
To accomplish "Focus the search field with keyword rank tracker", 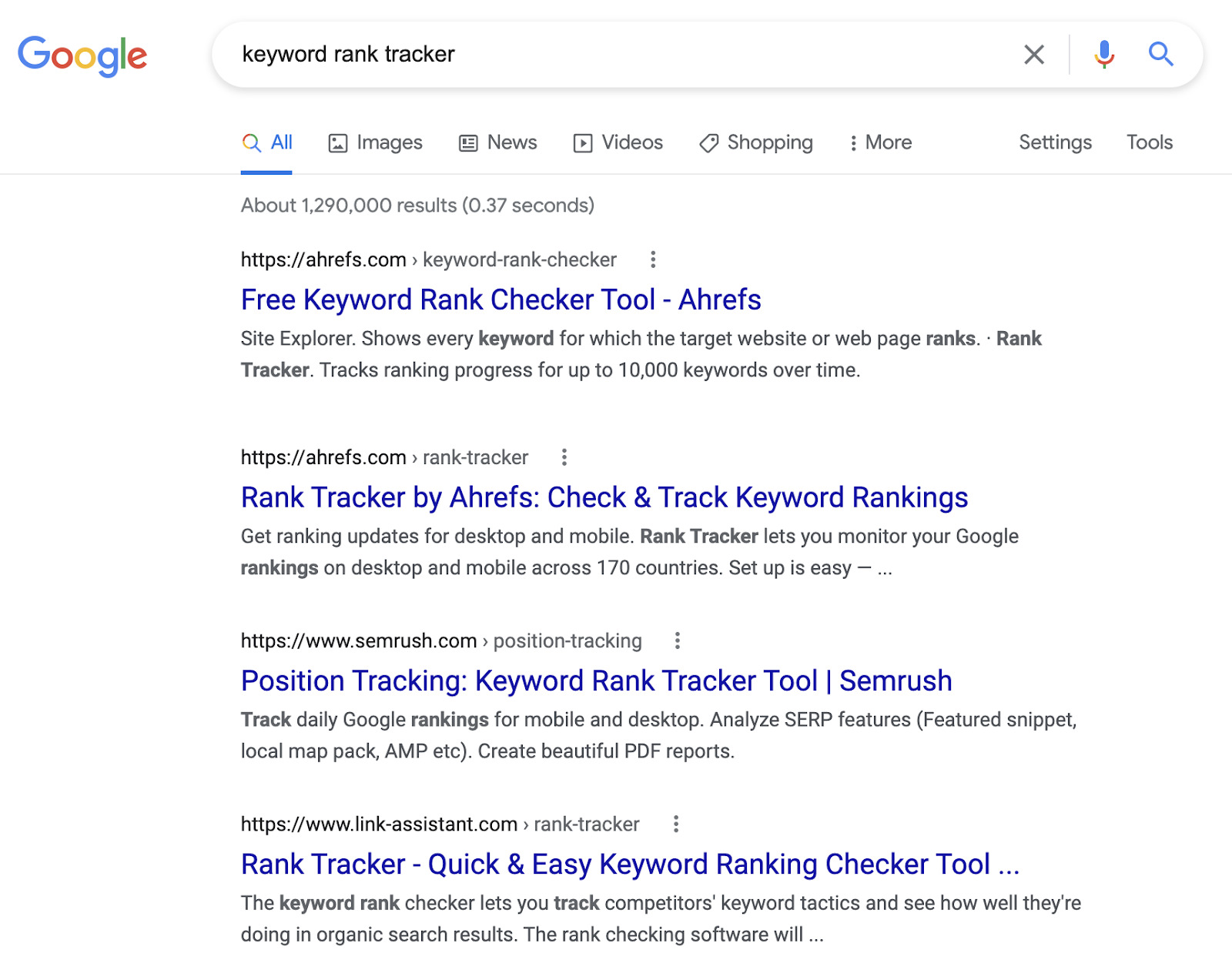I will coord(616,55).
